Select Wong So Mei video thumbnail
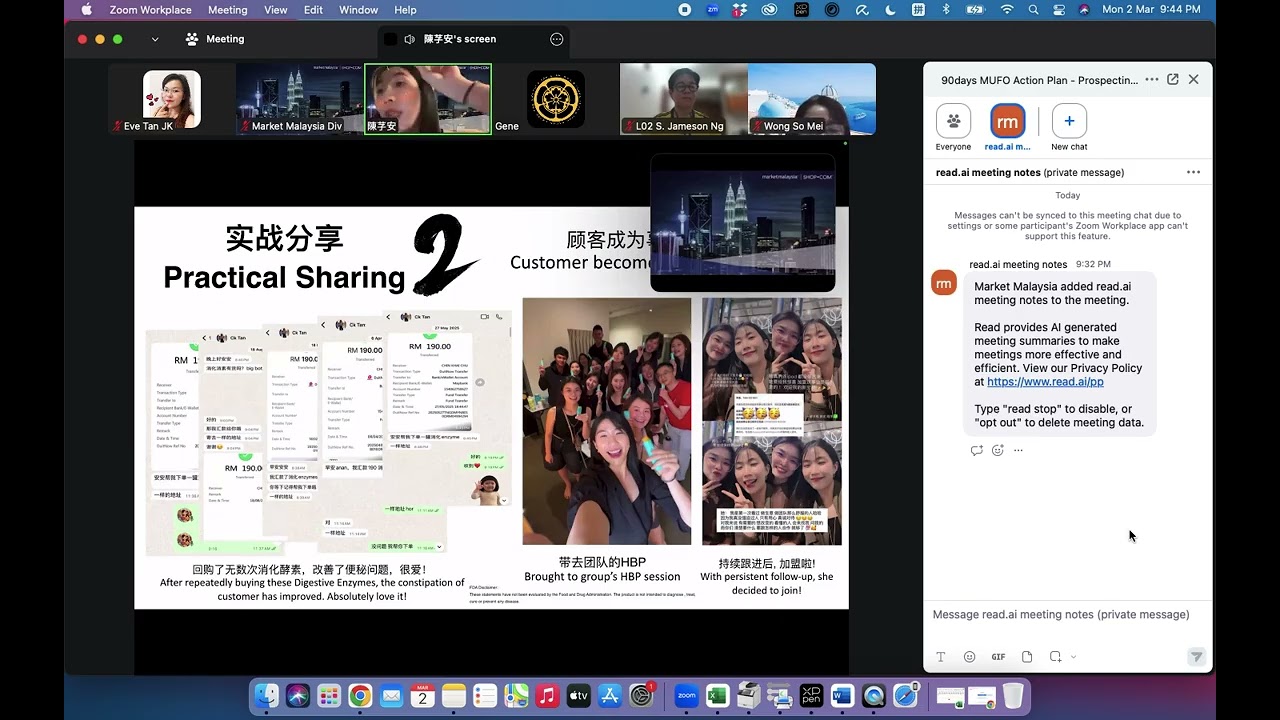This screenshot has height=720, width=1280. pos(812,99)
